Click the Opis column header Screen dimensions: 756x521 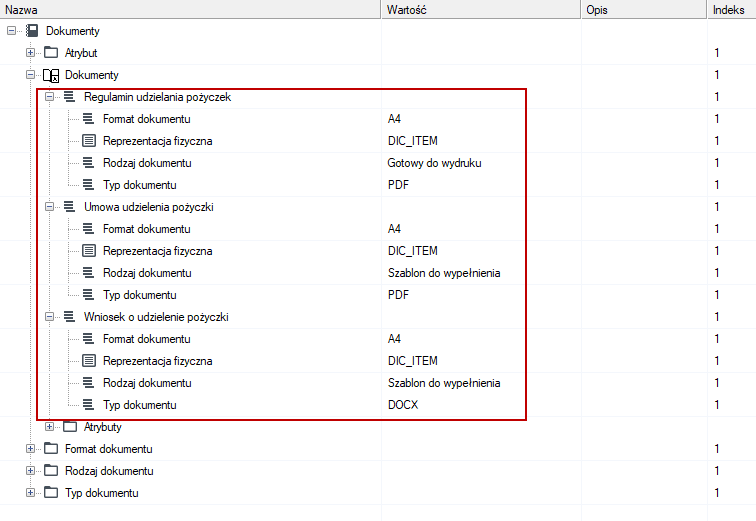[644, 10]
